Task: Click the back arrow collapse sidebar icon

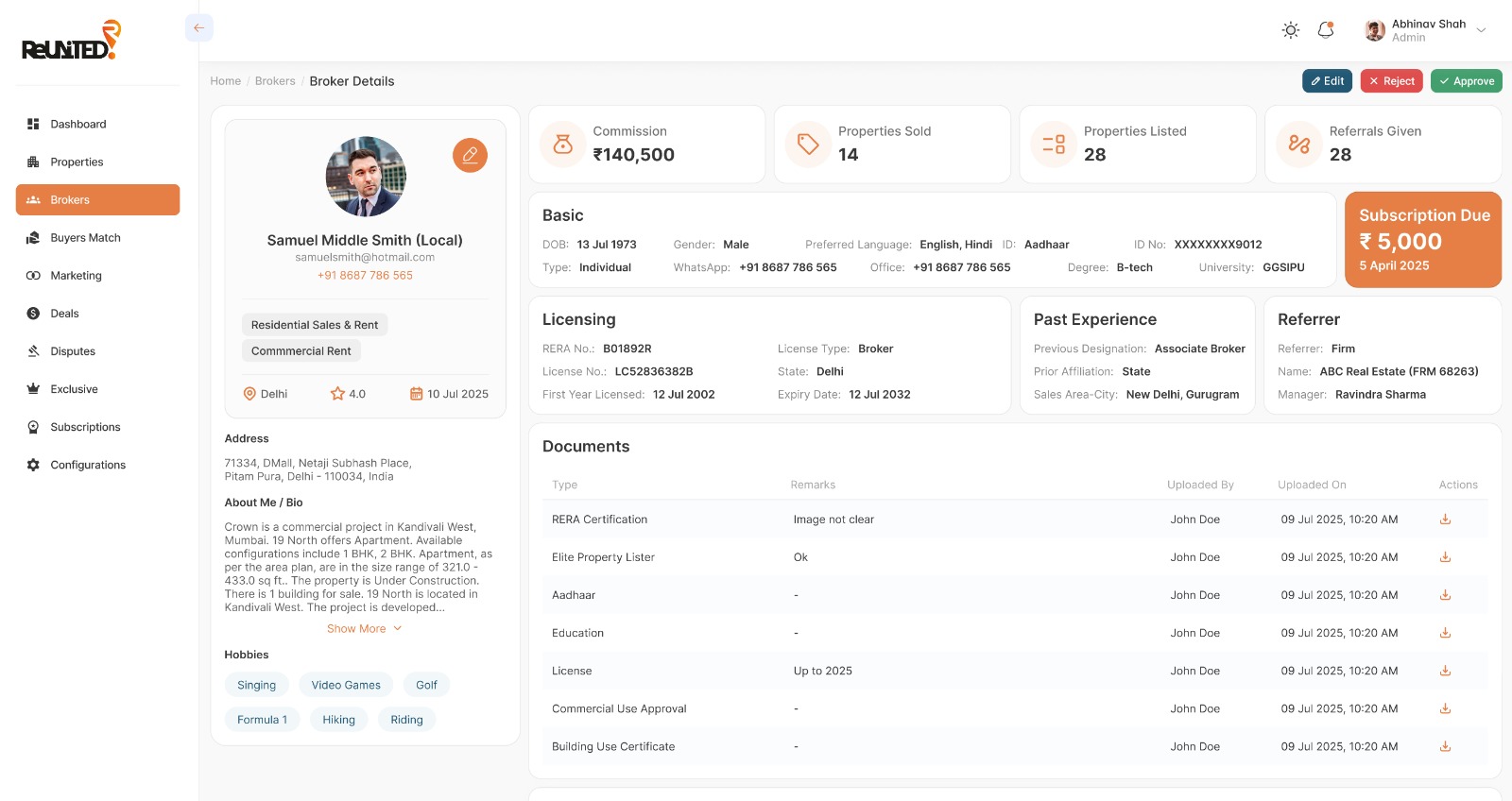Action: pos(198,27)
